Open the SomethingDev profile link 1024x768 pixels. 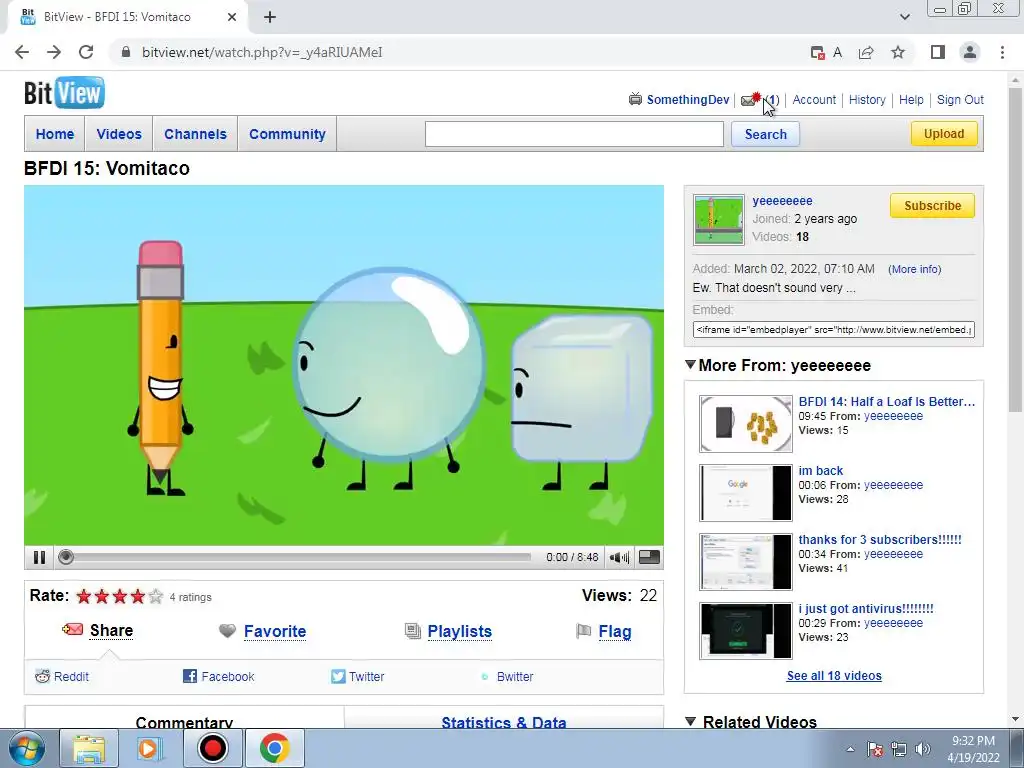click(688, 100)
